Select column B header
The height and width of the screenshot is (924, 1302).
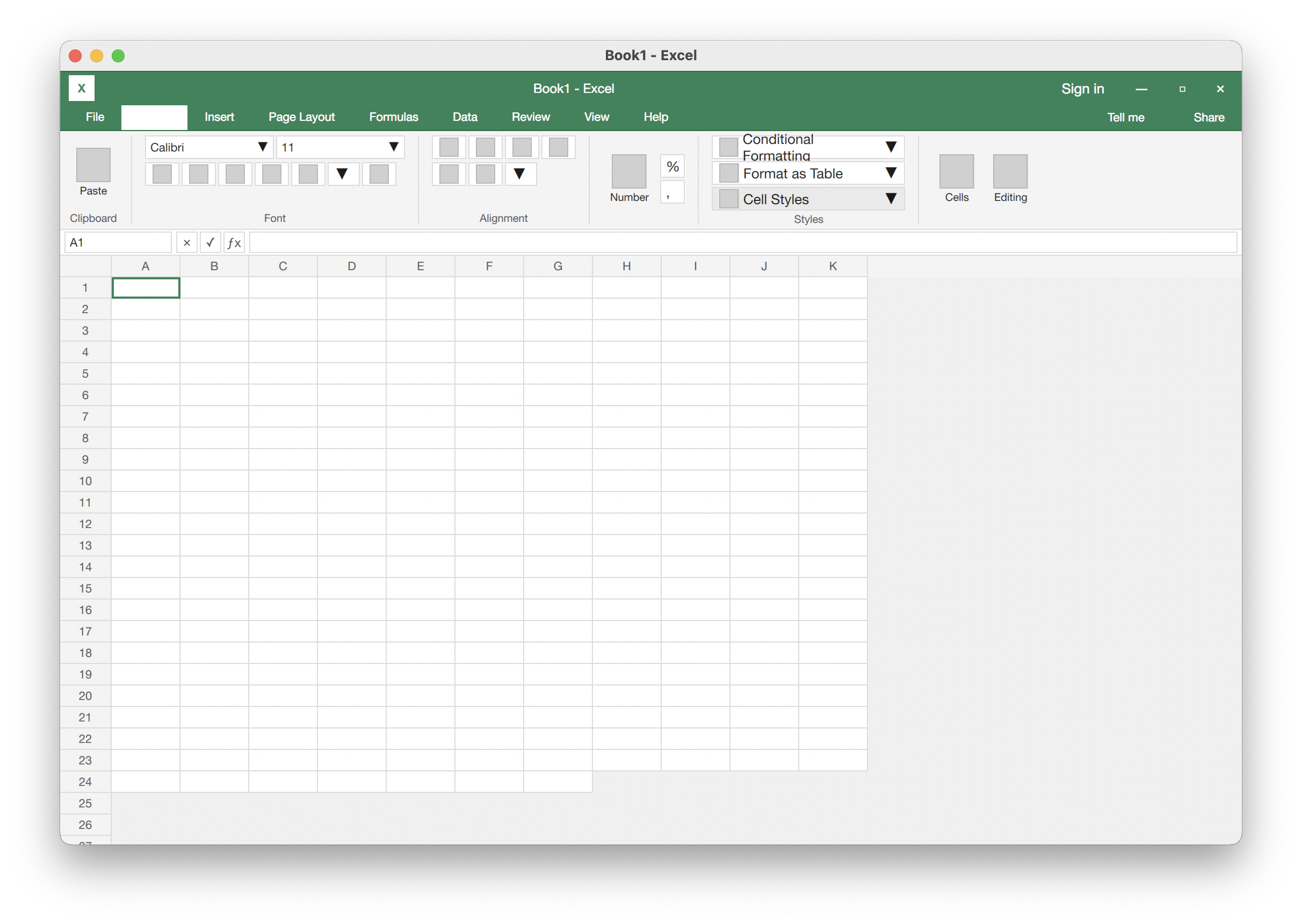[x=214, y=266]
